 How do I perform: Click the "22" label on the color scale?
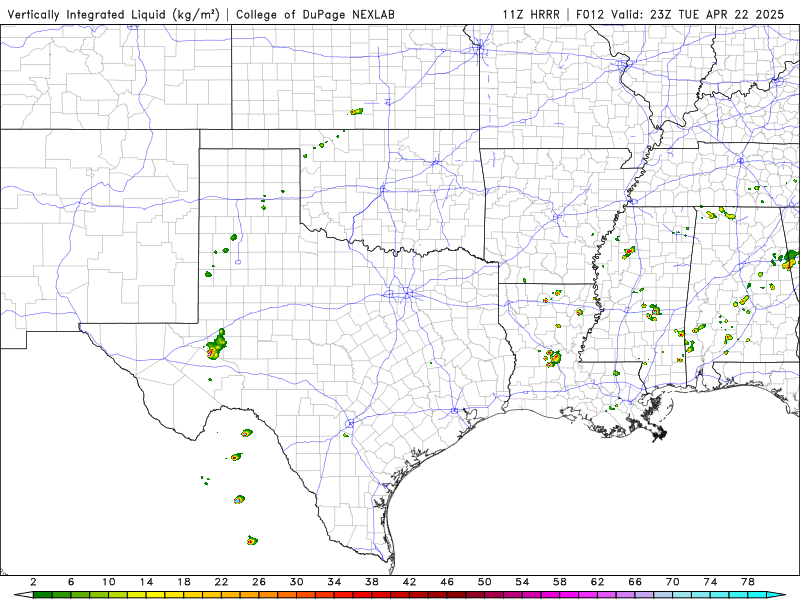click(x=221, y=582)
